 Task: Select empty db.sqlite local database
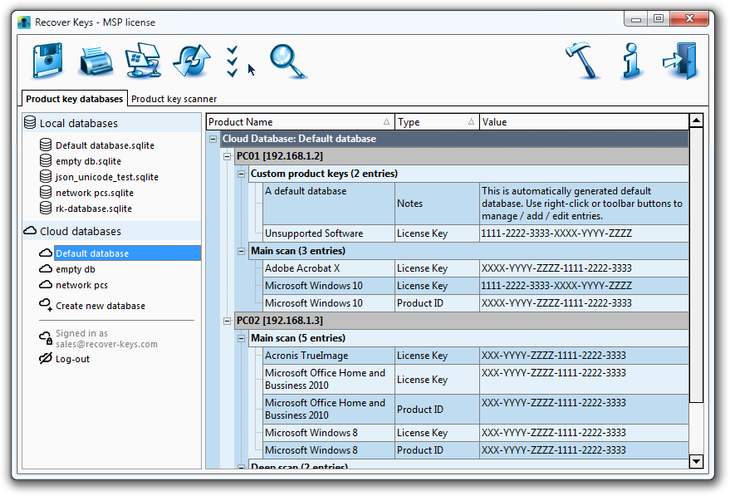[88, 161]
